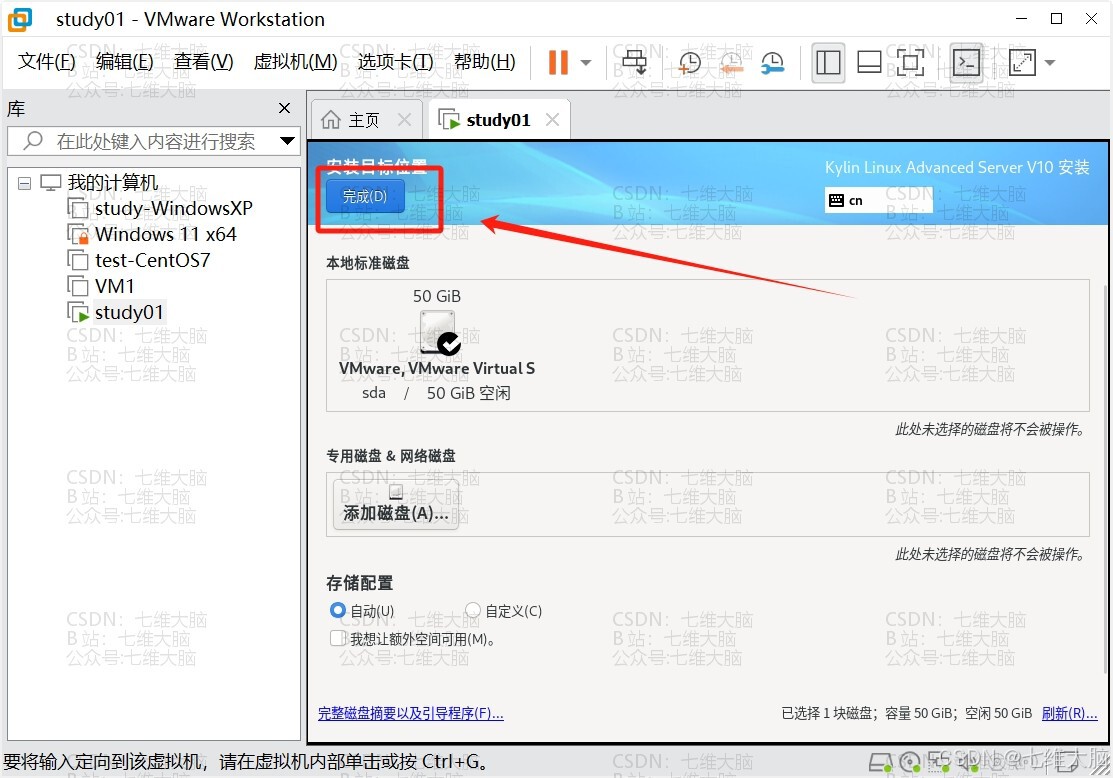Open the snapshot manager icon
Image resolution: width=1113 pixels, height=778 pixels.
point(772,62)
